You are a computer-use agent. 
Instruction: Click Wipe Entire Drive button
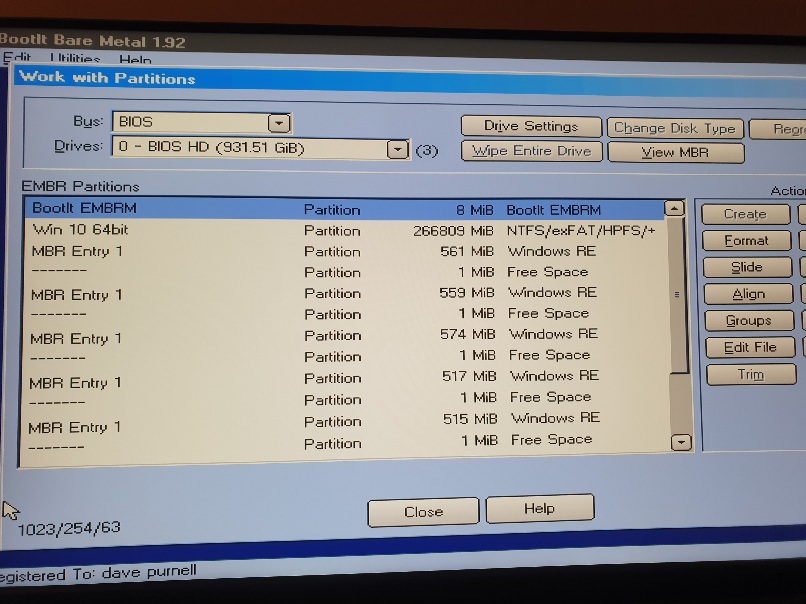532,151
